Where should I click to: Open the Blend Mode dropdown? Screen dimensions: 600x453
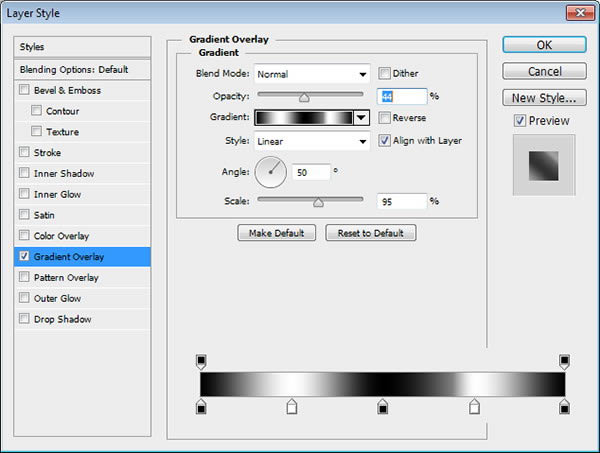click(x=312, y=74)
